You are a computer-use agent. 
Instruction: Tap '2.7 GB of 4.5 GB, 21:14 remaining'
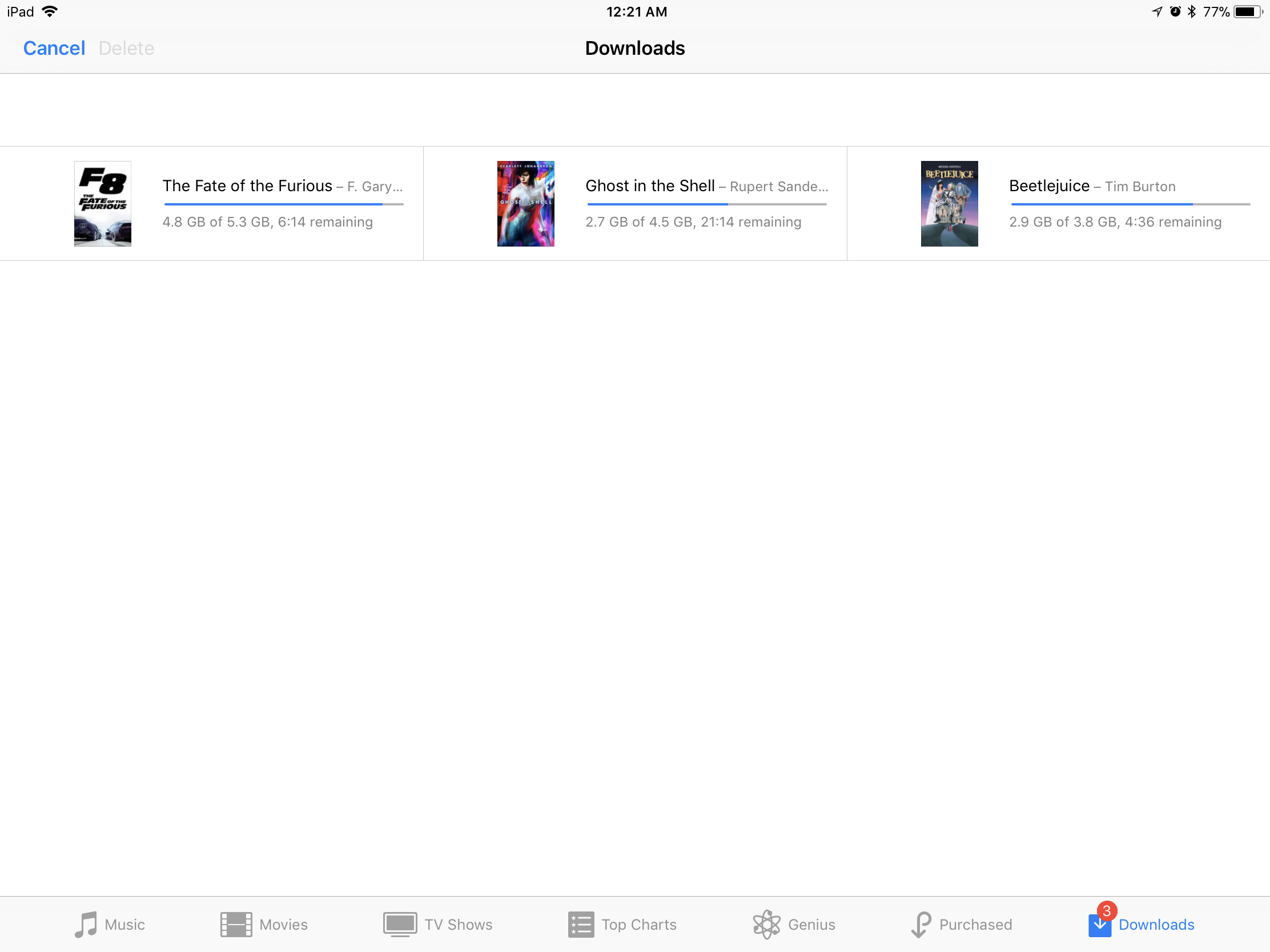tap(693, 222)
